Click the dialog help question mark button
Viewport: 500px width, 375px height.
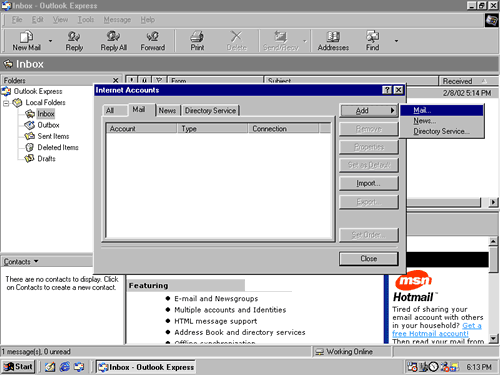coord(387,90)
